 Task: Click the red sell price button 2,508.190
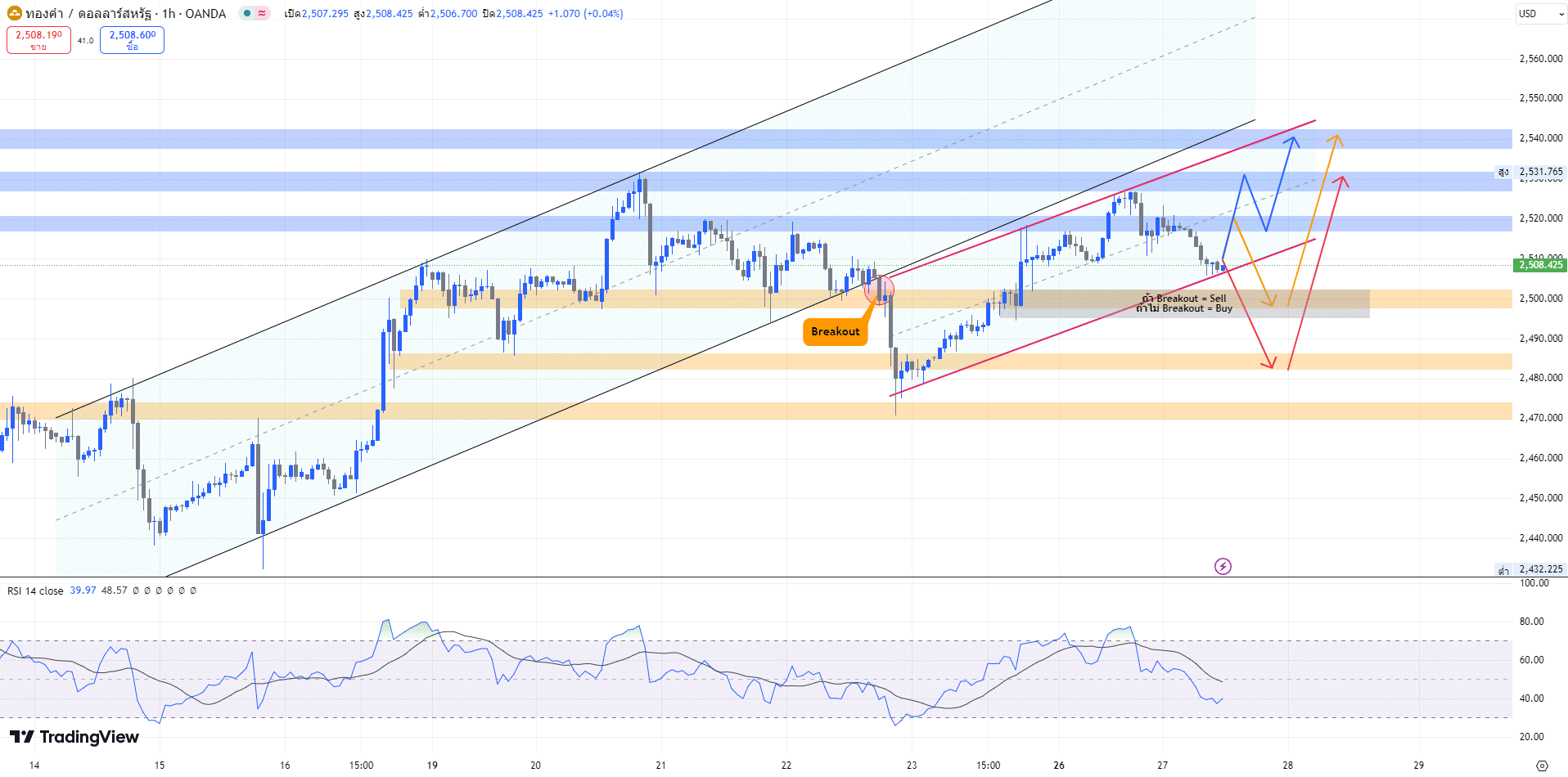tap(38, 40)
